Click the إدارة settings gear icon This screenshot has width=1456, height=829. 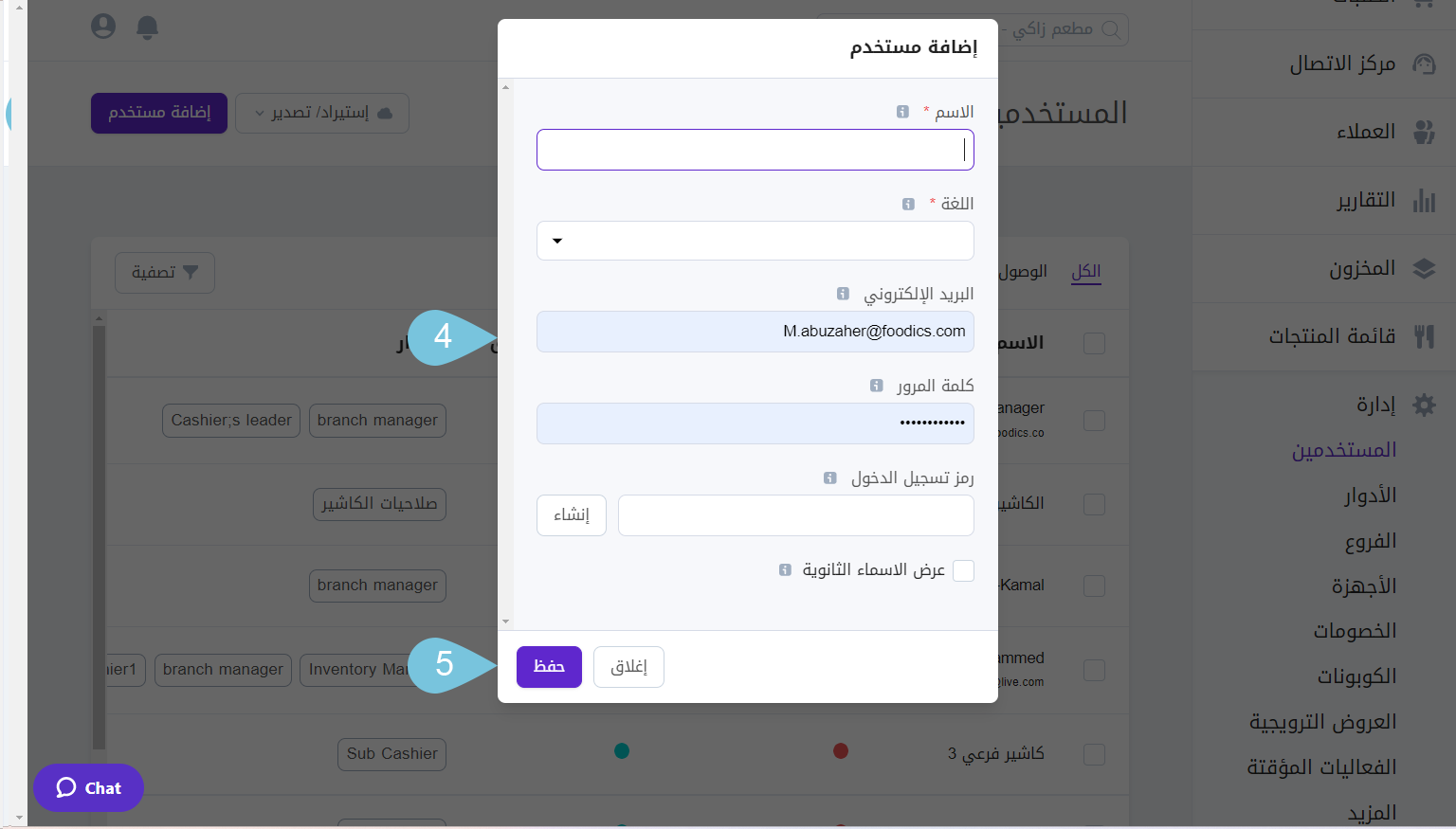coord(1424,405)
